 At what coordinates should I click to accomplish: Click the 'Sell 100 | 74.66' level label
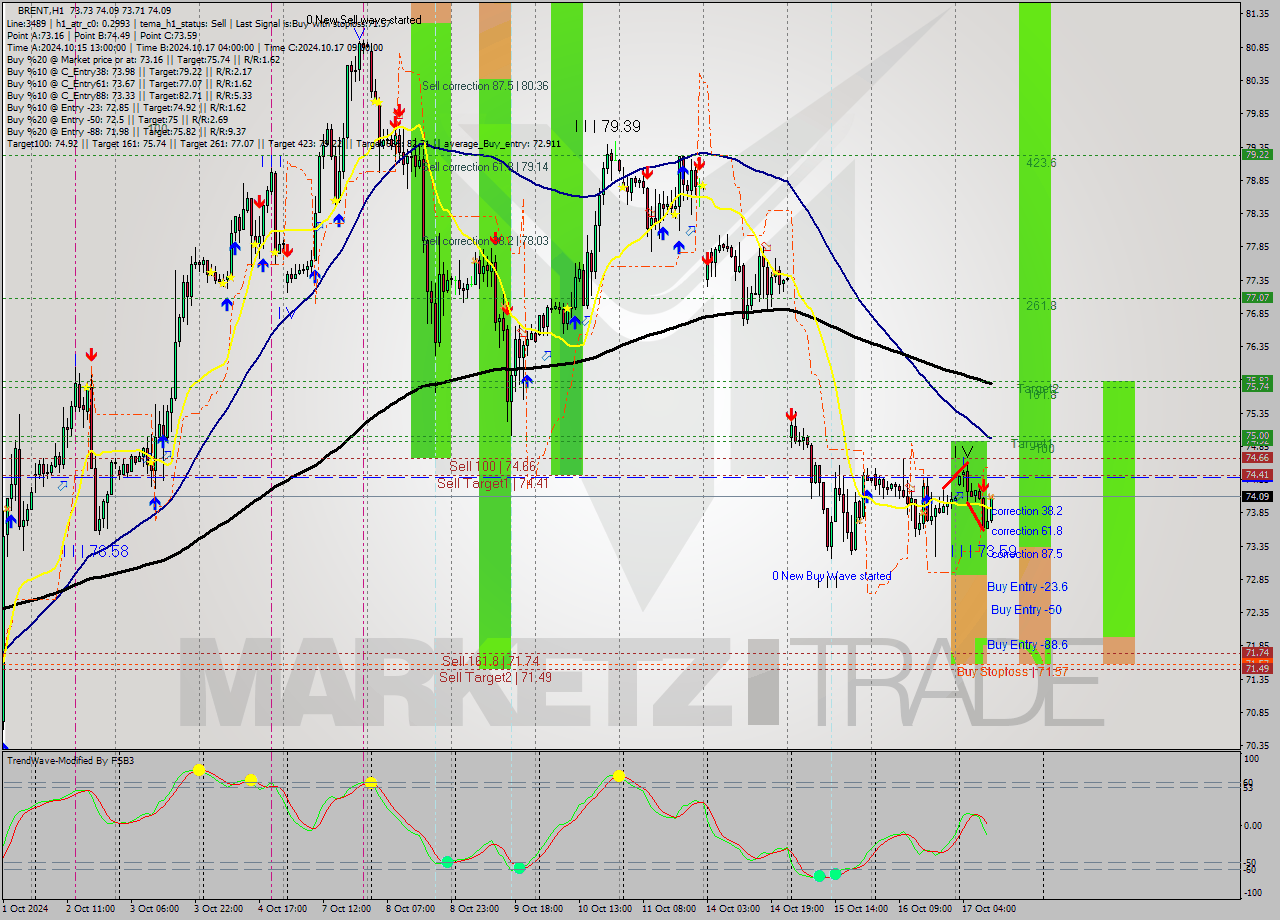pos(493,466)
